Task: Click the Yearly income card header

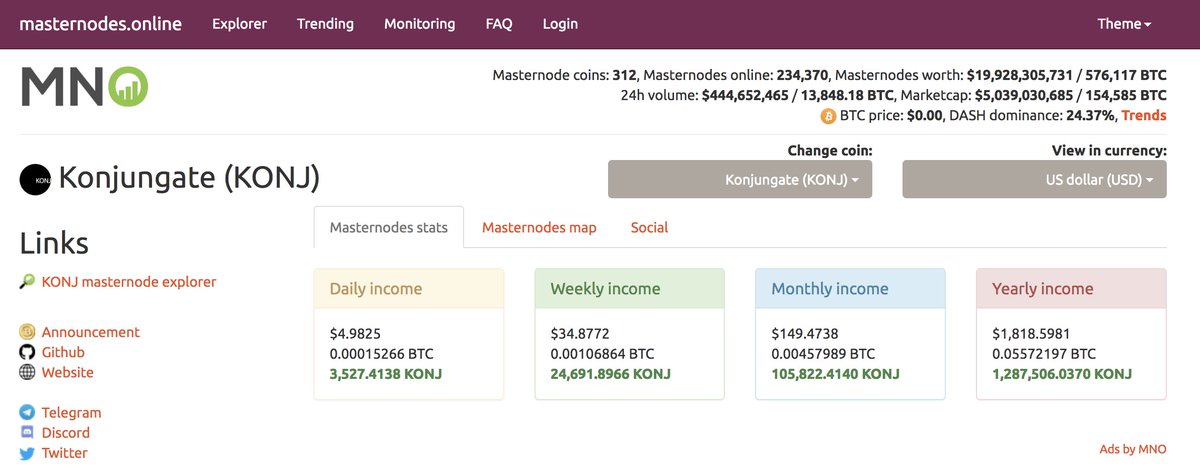Action: coord(1071,289)
